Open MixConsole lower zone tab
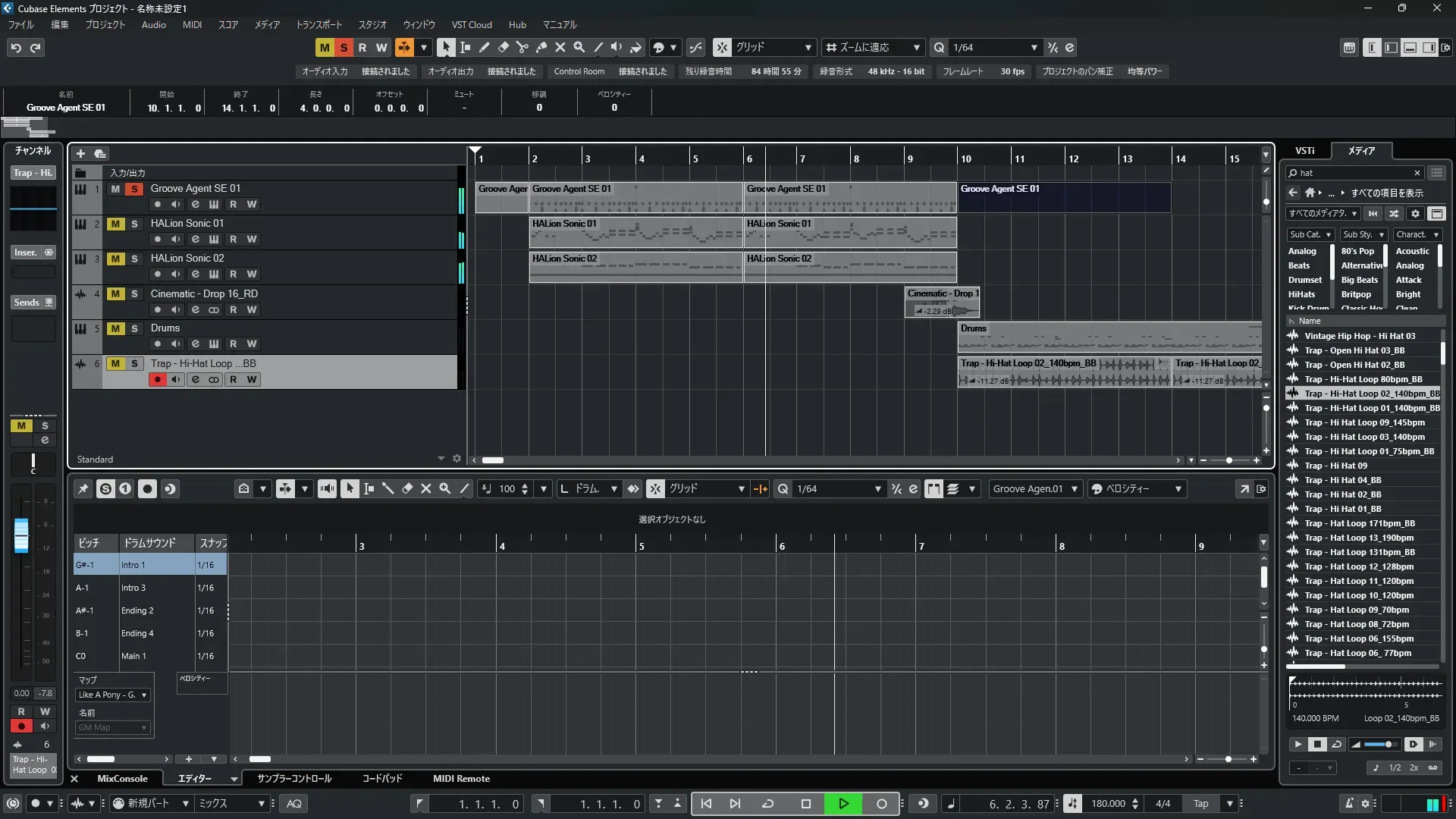The height and width of the screenshot is (819, 1456). [122, 779]
